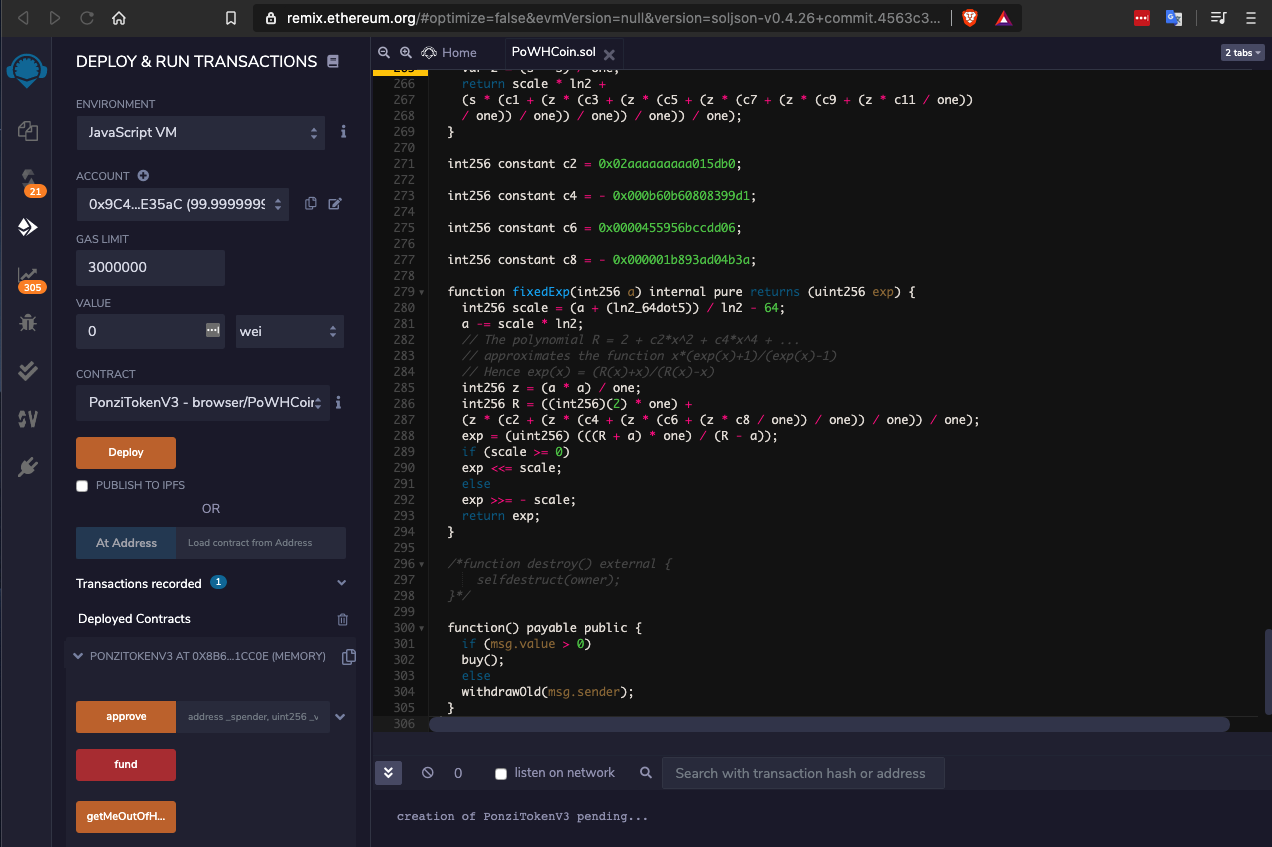Clear the terminal console icon
The width and height of the screenshot is (1272, 847).
click(428, 773)
